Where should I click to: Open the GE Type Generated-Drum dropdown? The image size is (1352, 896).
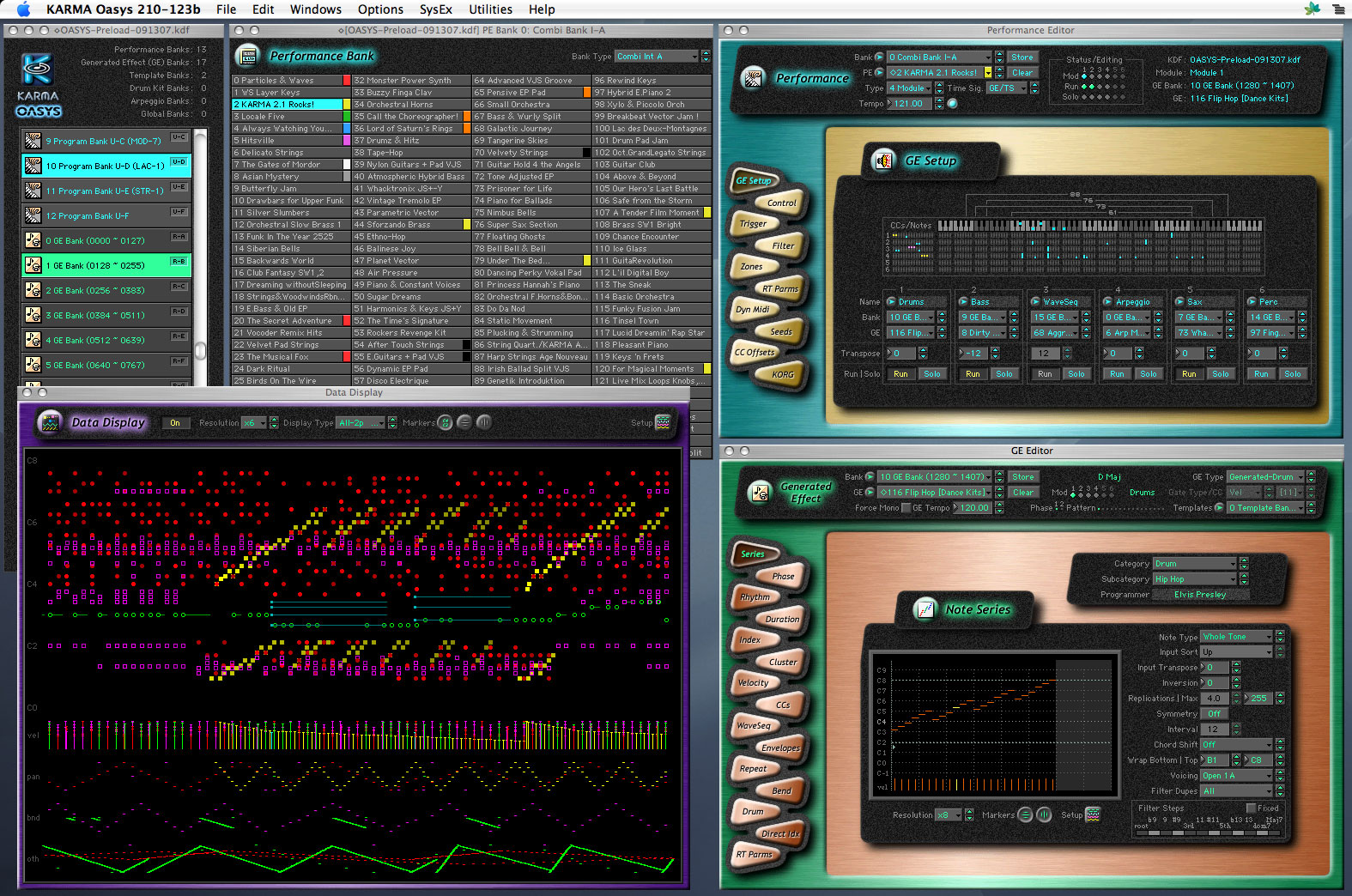1266,476
